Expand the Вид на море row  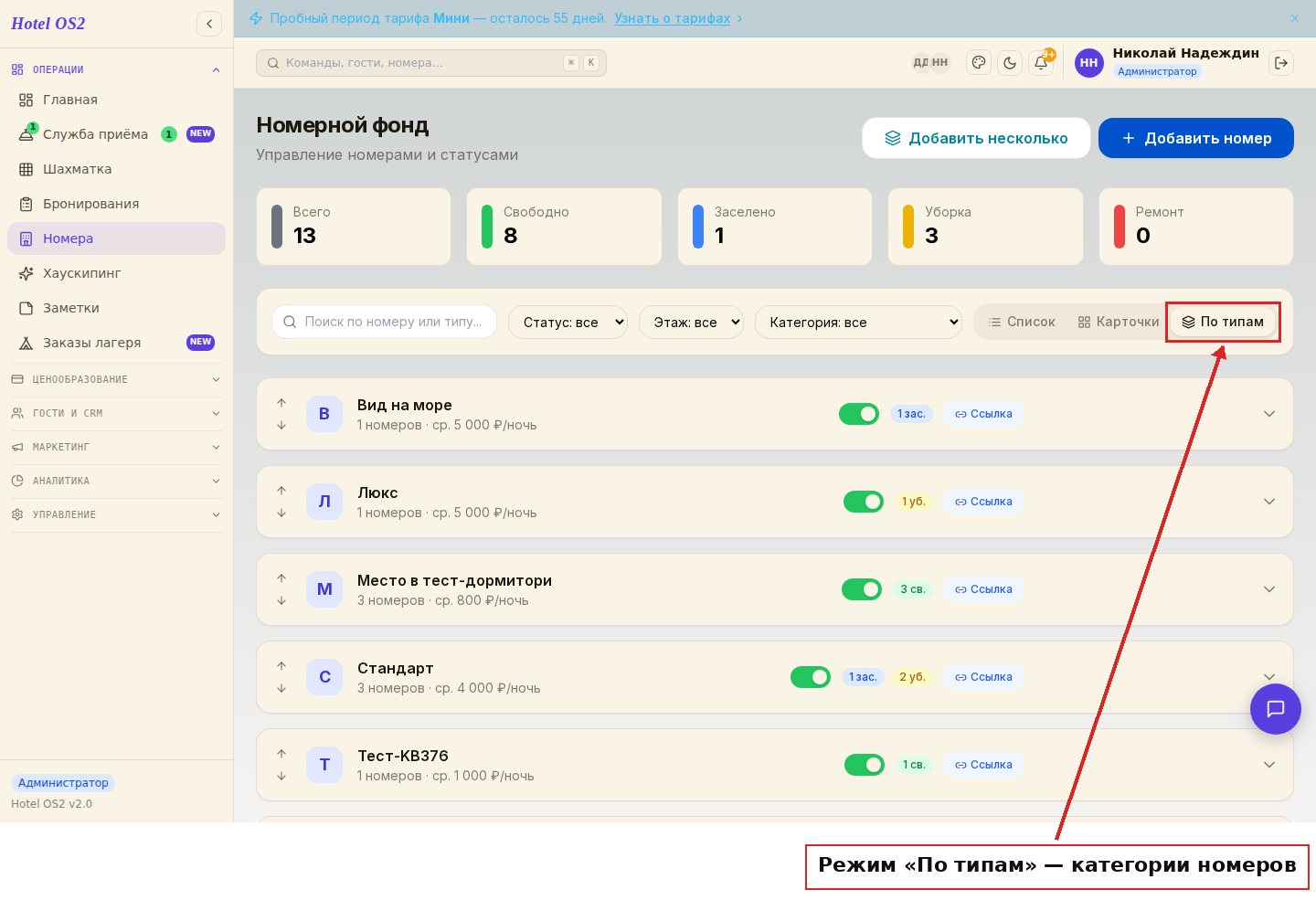[x=1269, y=414]
